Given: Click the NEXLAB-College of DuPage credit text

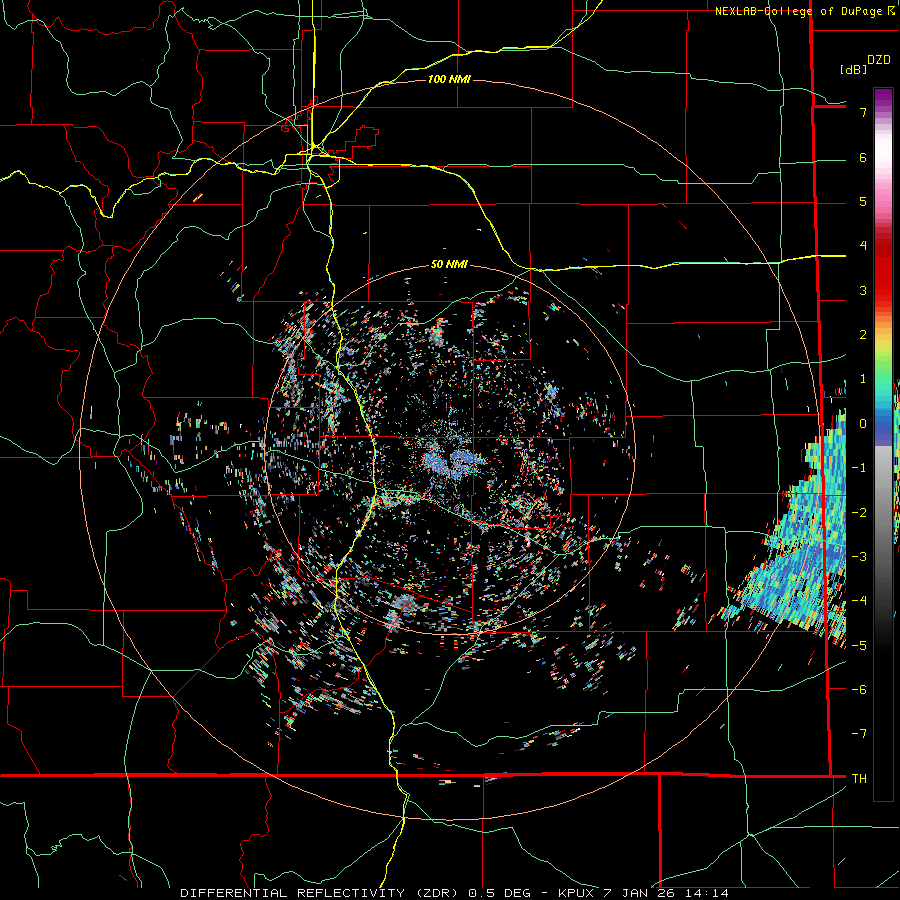Looking at the screenshot, I should coord(805,11).
